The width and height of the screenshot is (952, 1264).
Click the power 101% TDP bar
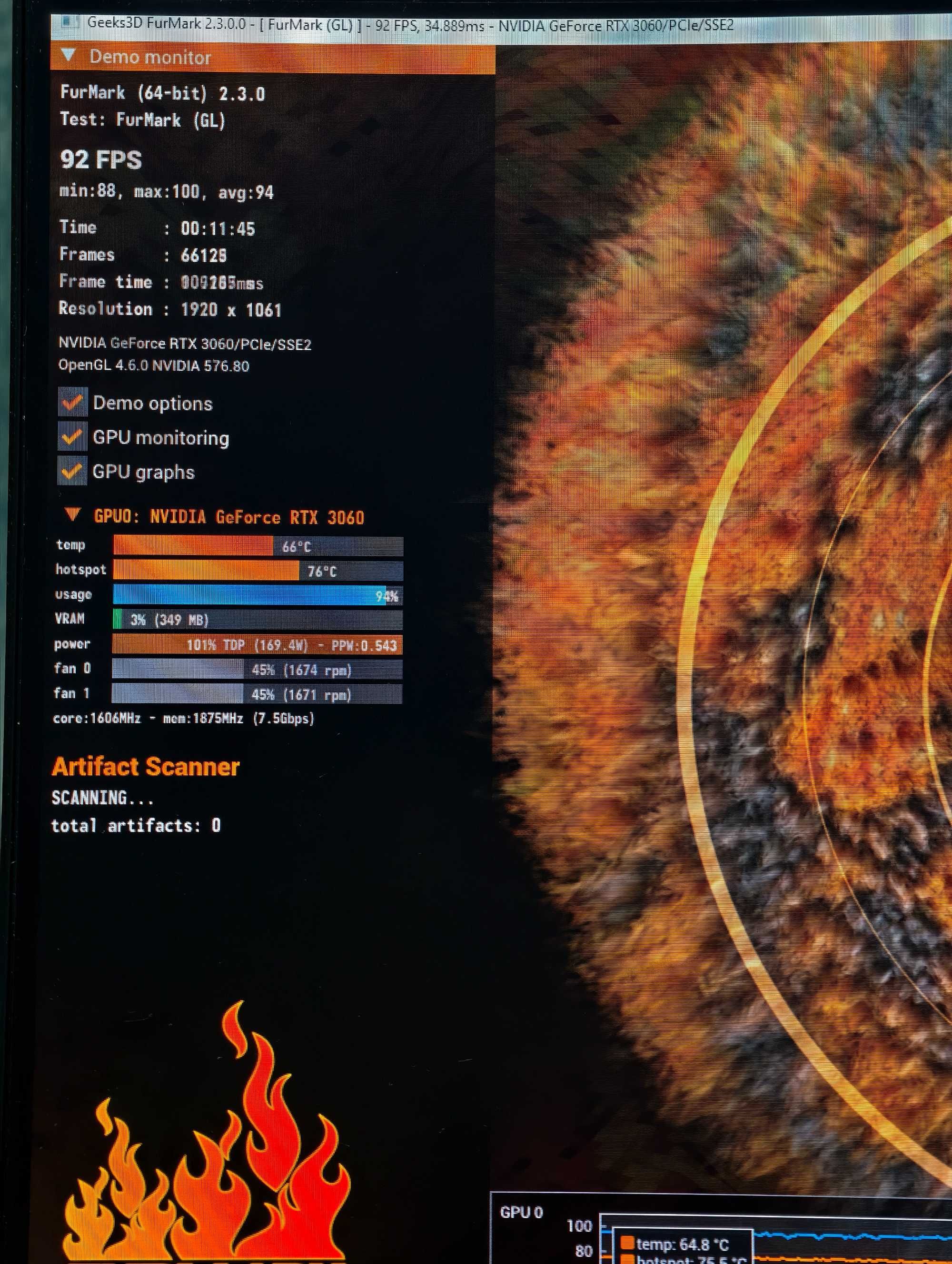click(x=257, y=644)
